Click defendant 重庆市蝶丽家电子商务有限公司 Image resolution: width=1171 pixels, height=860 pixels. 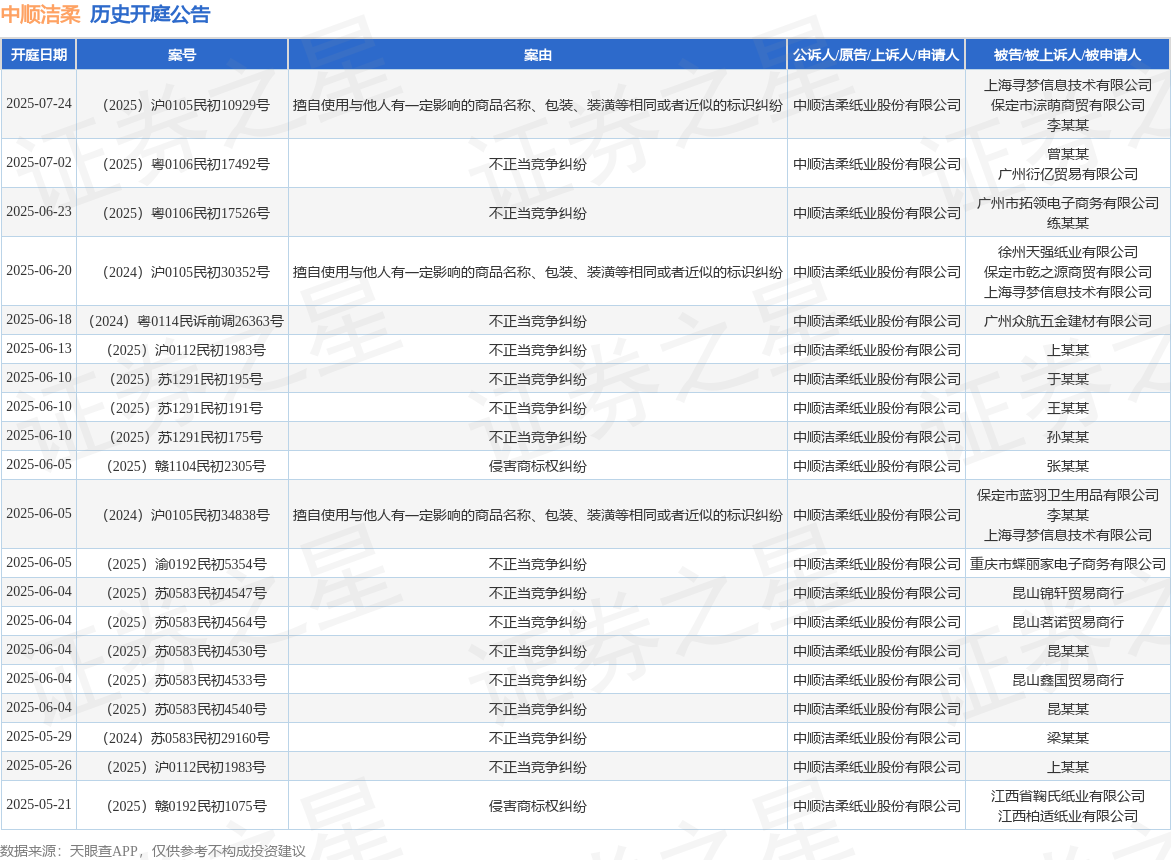pos(1067,564)
